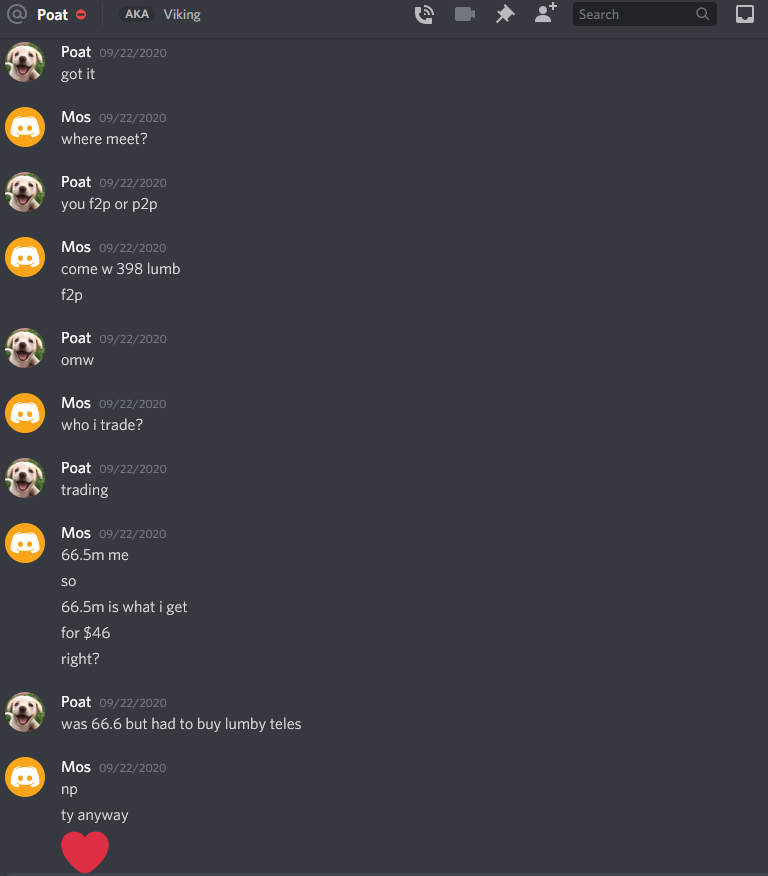
Task: Click Mos avatar beside "66.5m me"
Action: pyautogui.click(x=25, y=543)
